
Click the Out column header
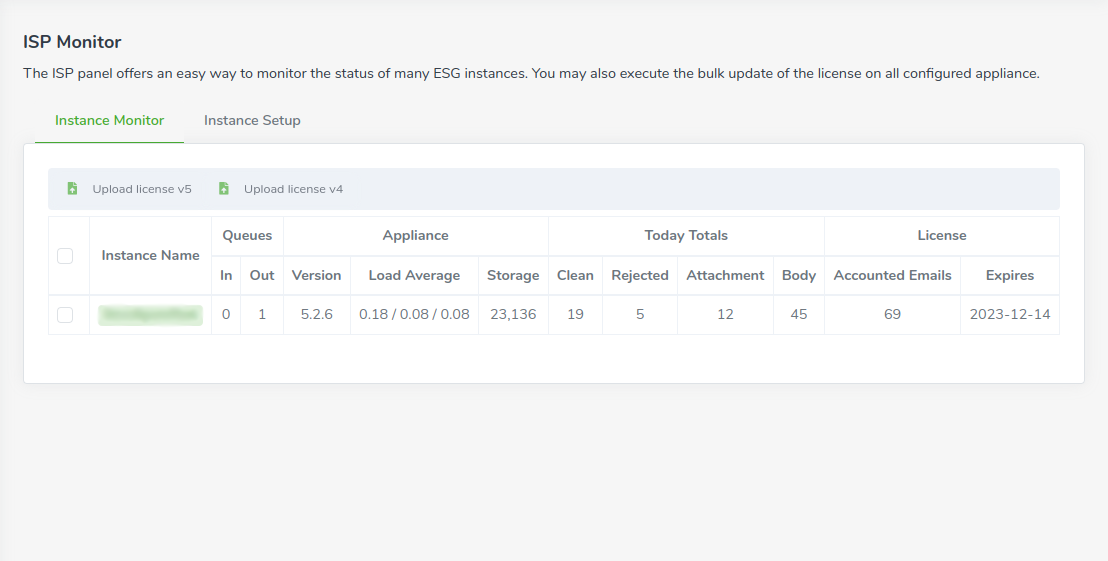[261, 275]
